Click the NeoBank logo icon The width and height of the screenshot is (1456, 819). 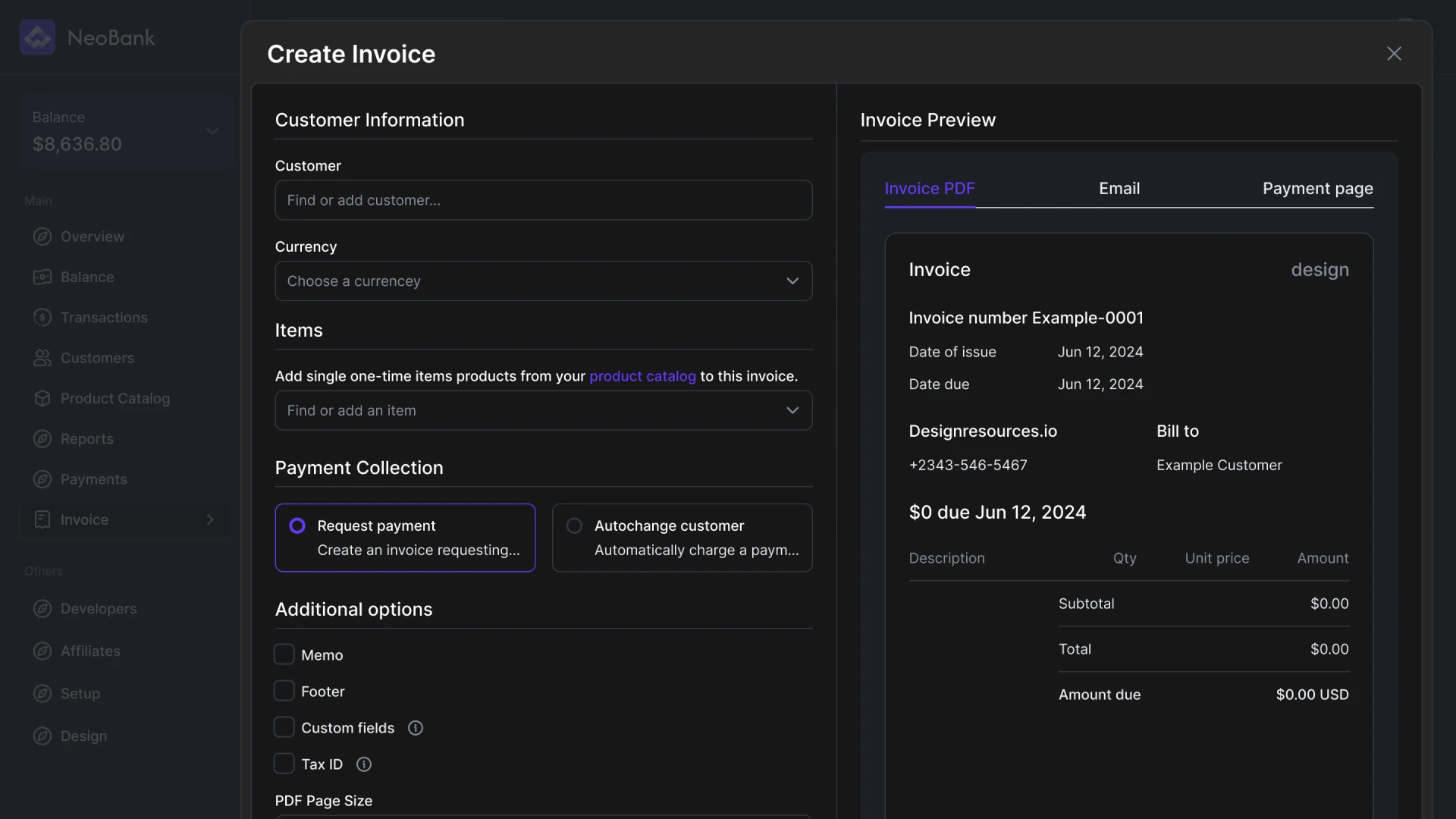[37, 37]
